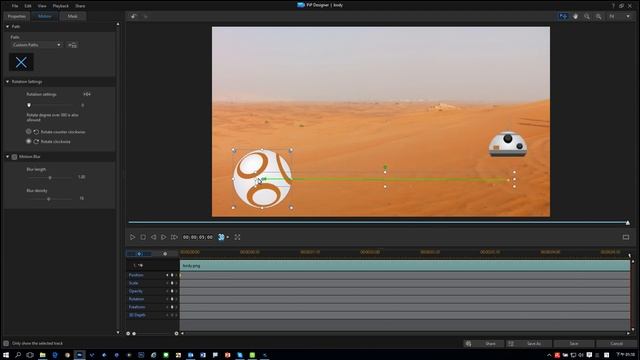Add a Freeform keyframe
640x360 pixels.
172,307
